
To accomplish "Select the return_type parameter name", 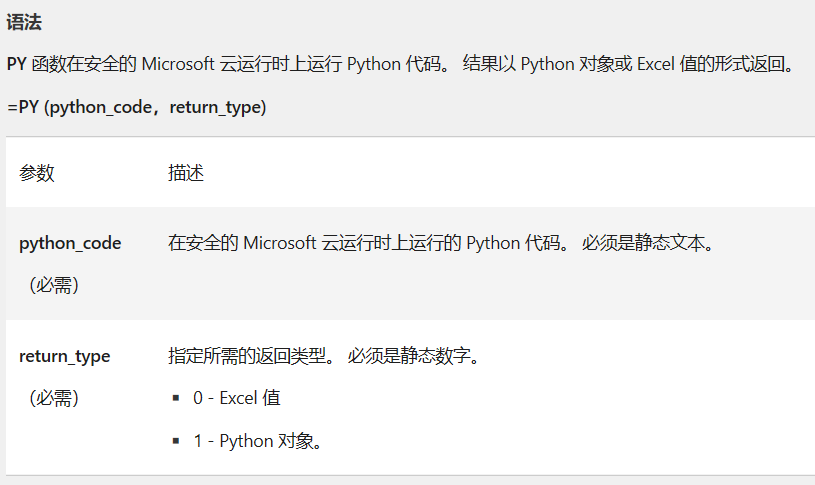I will pyautogui.click(x=64, y=357).
